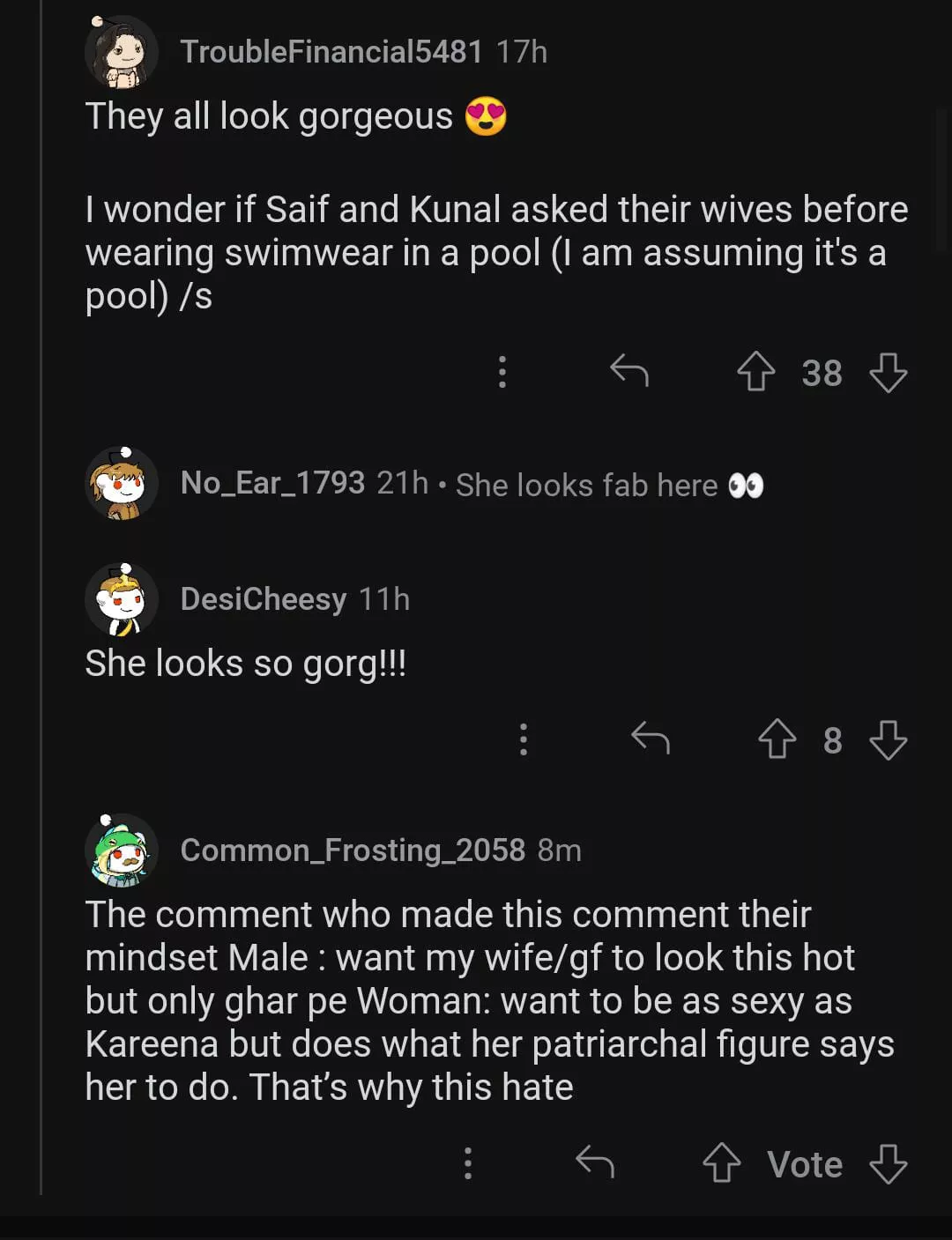Upvote TroubleFinancial5481's comment
Viewport: 952px width, 1240px height.
[755, 372]
